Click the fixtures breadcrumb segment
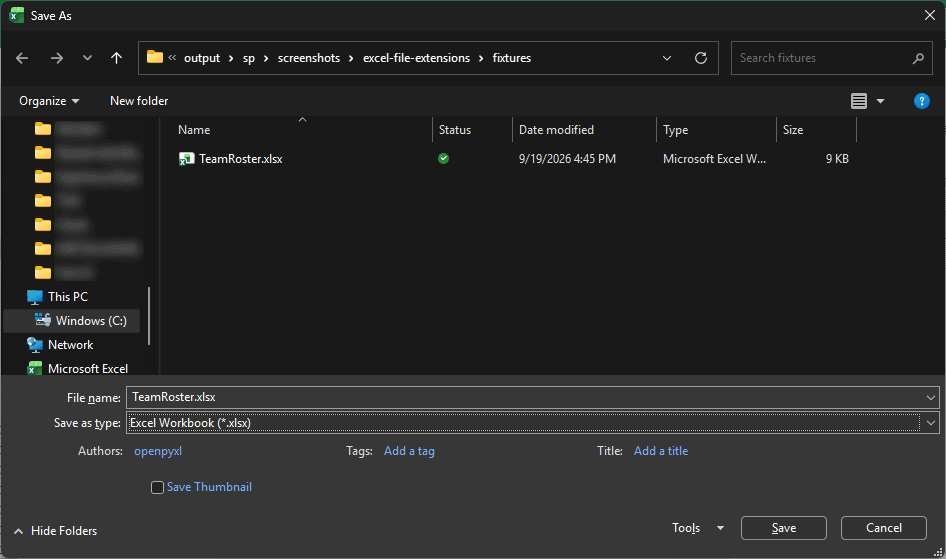Image resolution: width=946 pixels, height=559 pixels. click(x=512, y=58)
